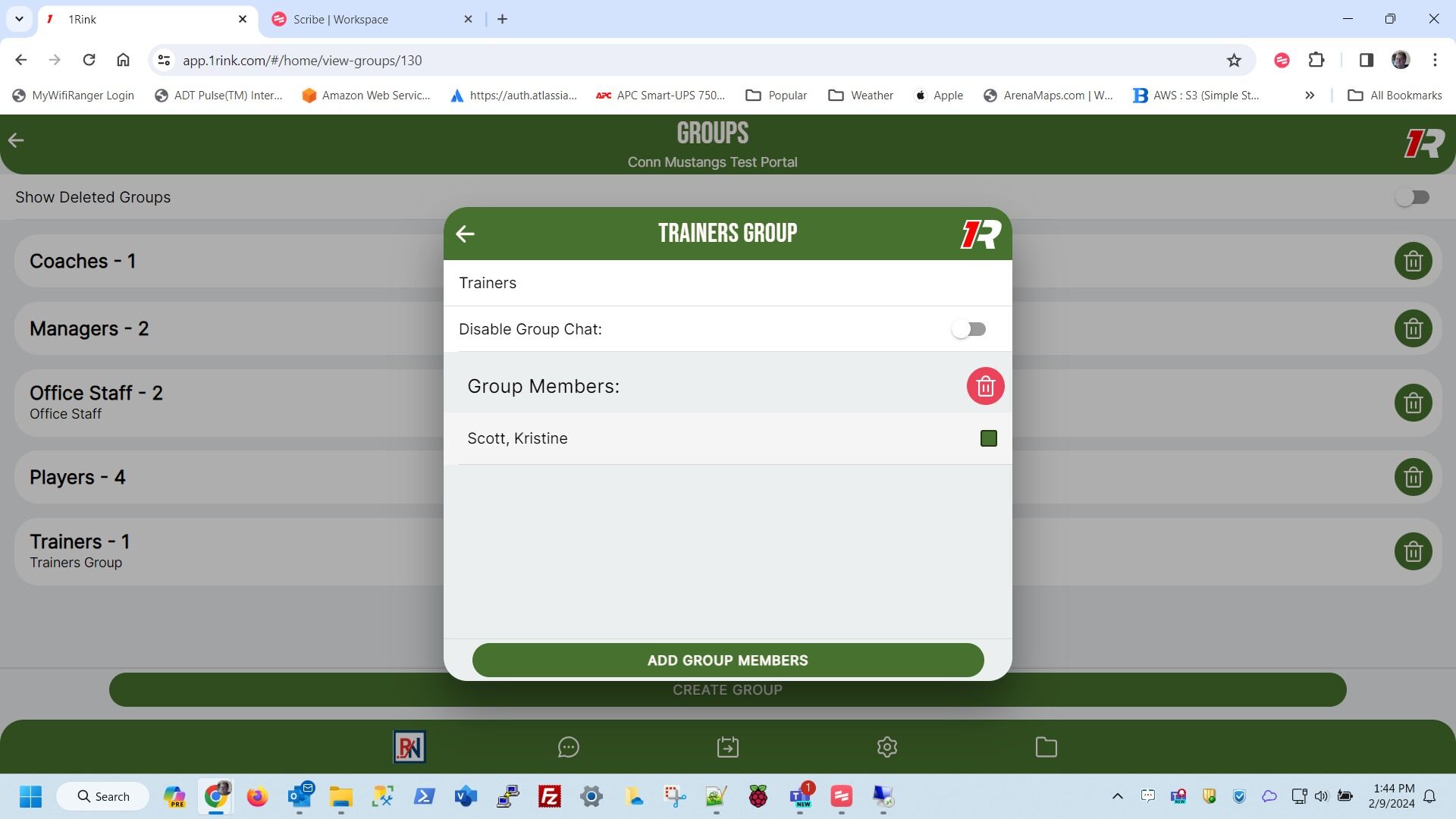Toggle Show Deleted Groups switch
The image size is (1456, 819).
[1412, 197]
